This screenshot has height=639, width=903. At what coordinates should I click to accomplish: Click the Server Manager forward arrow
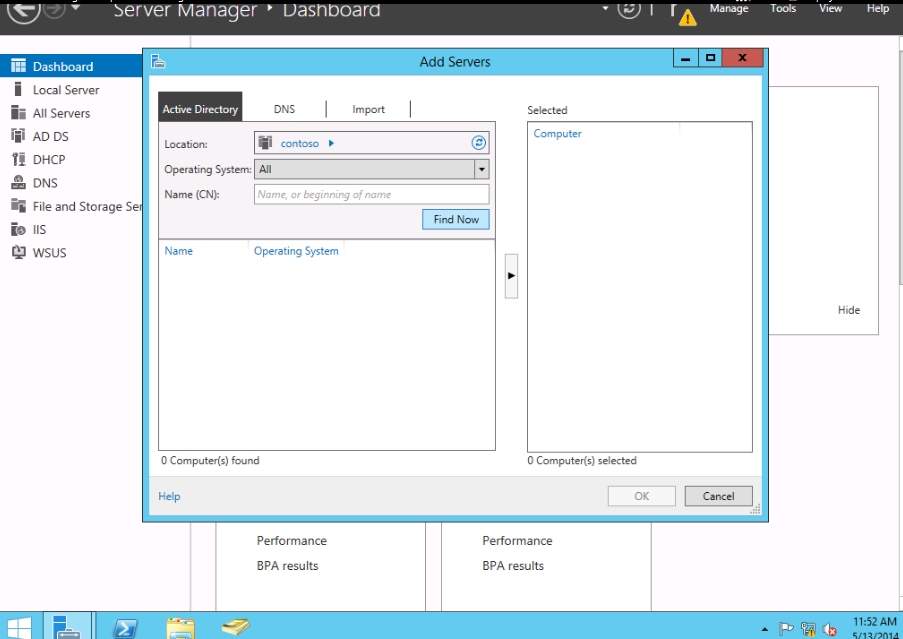coord(55,9)
